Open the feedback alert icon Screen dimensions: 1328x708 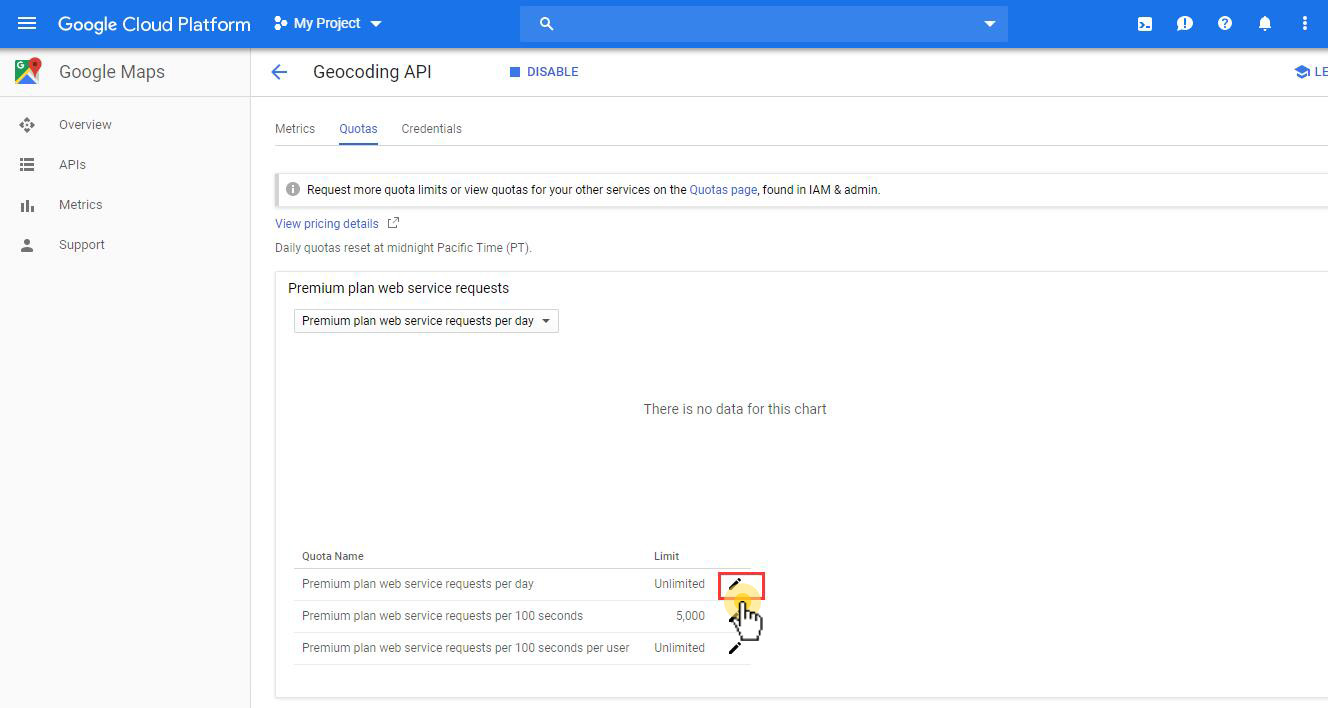coord(1185,24)
